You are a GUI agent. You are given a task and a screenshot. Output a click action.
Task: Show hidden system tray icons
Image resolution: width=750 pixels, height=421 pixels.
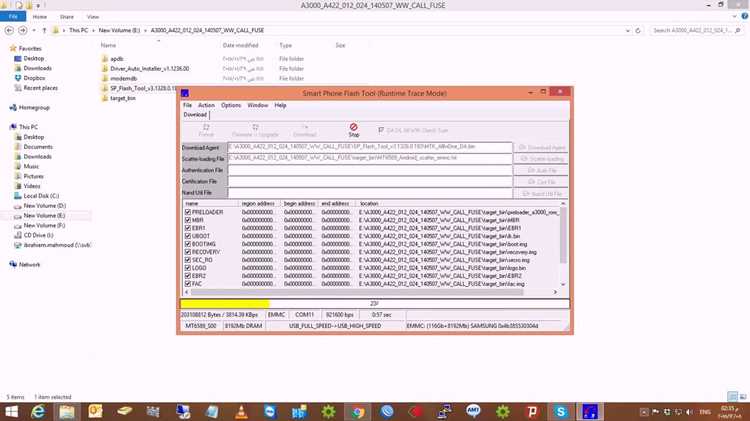[644, 412]
